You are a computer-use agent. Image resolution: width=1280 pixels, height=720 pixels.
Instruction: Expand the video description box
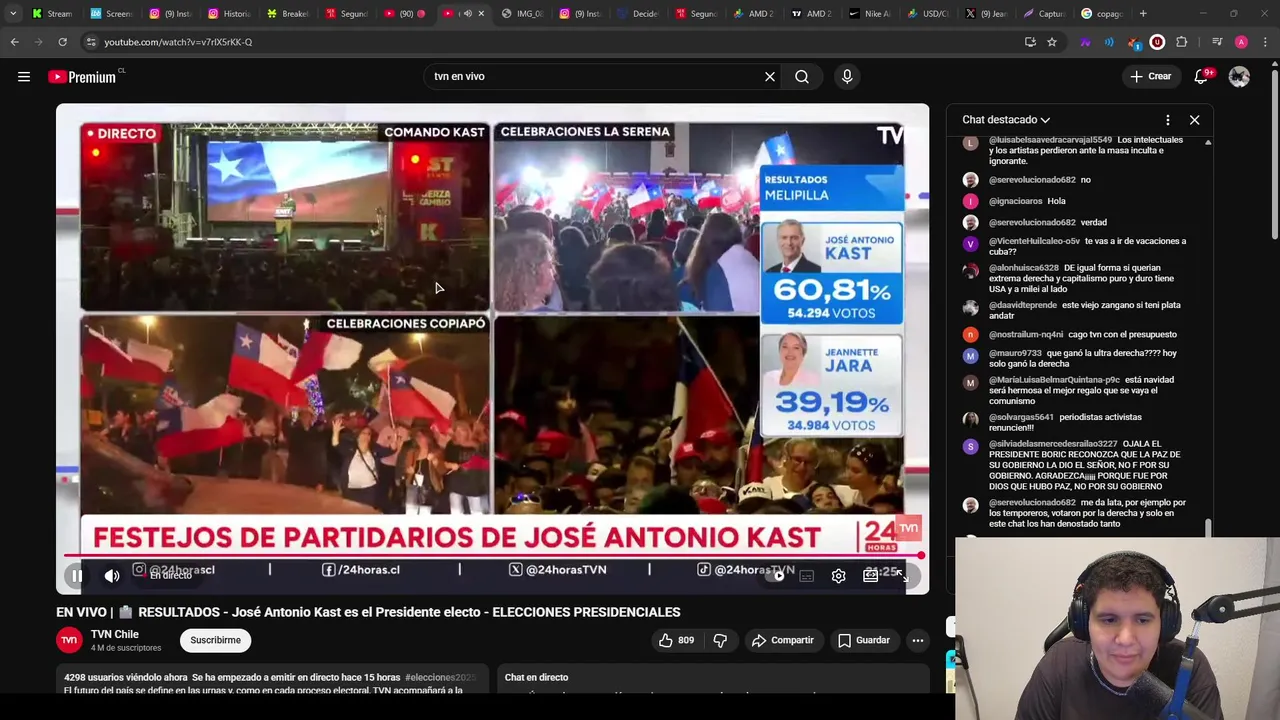tap(272, 679)
